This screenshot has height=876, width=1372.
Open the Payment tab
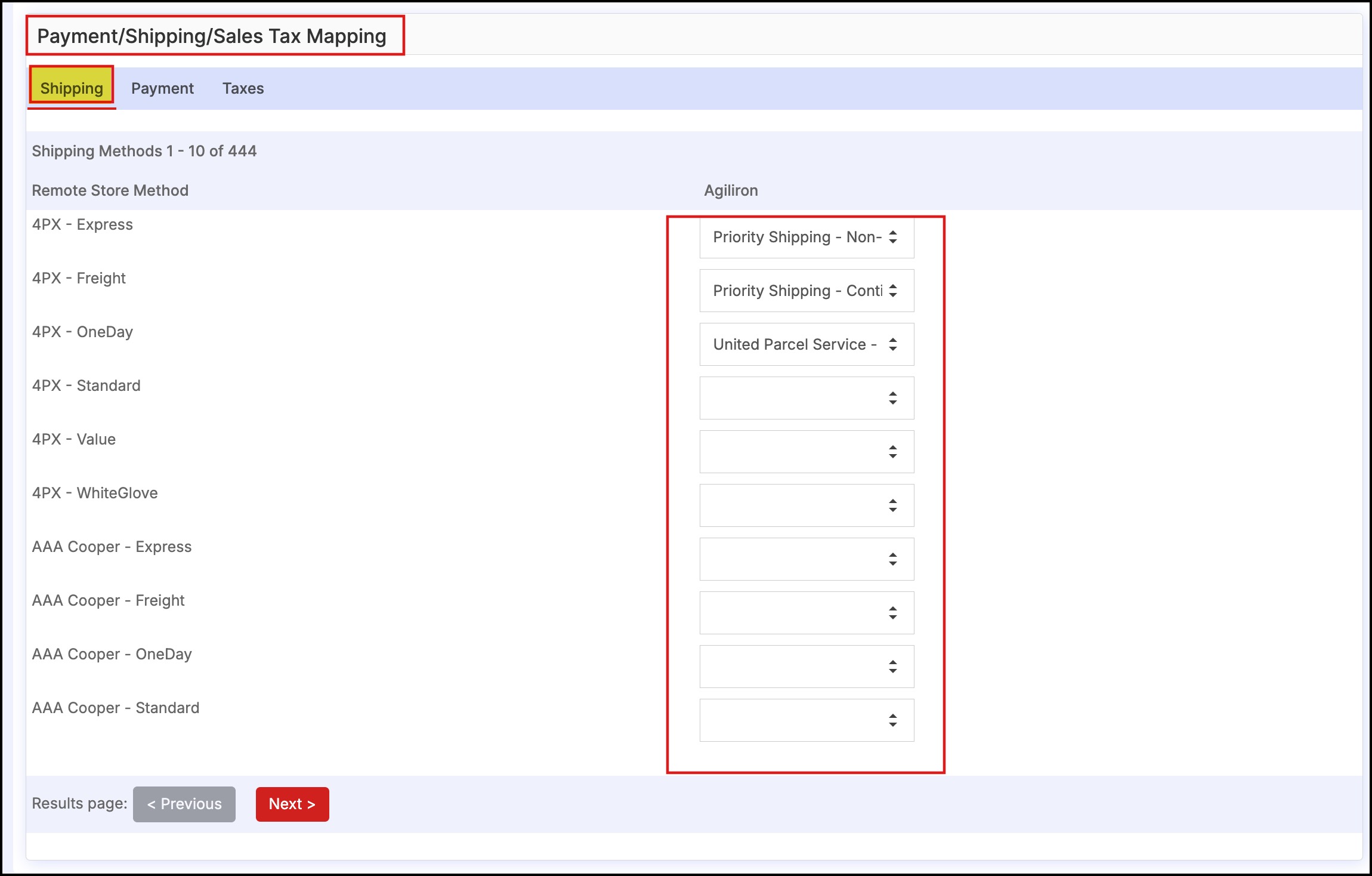pyautogui.click(x=162, y=88)
